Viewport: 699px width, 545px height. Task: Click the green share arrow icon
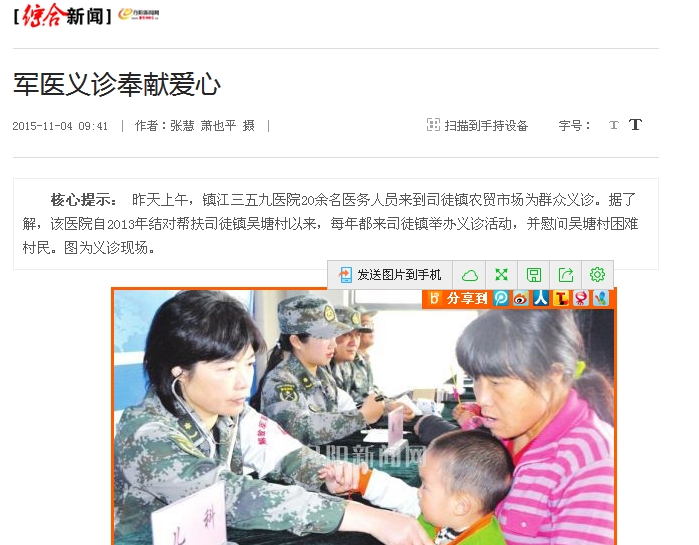[x=566, y=275]
